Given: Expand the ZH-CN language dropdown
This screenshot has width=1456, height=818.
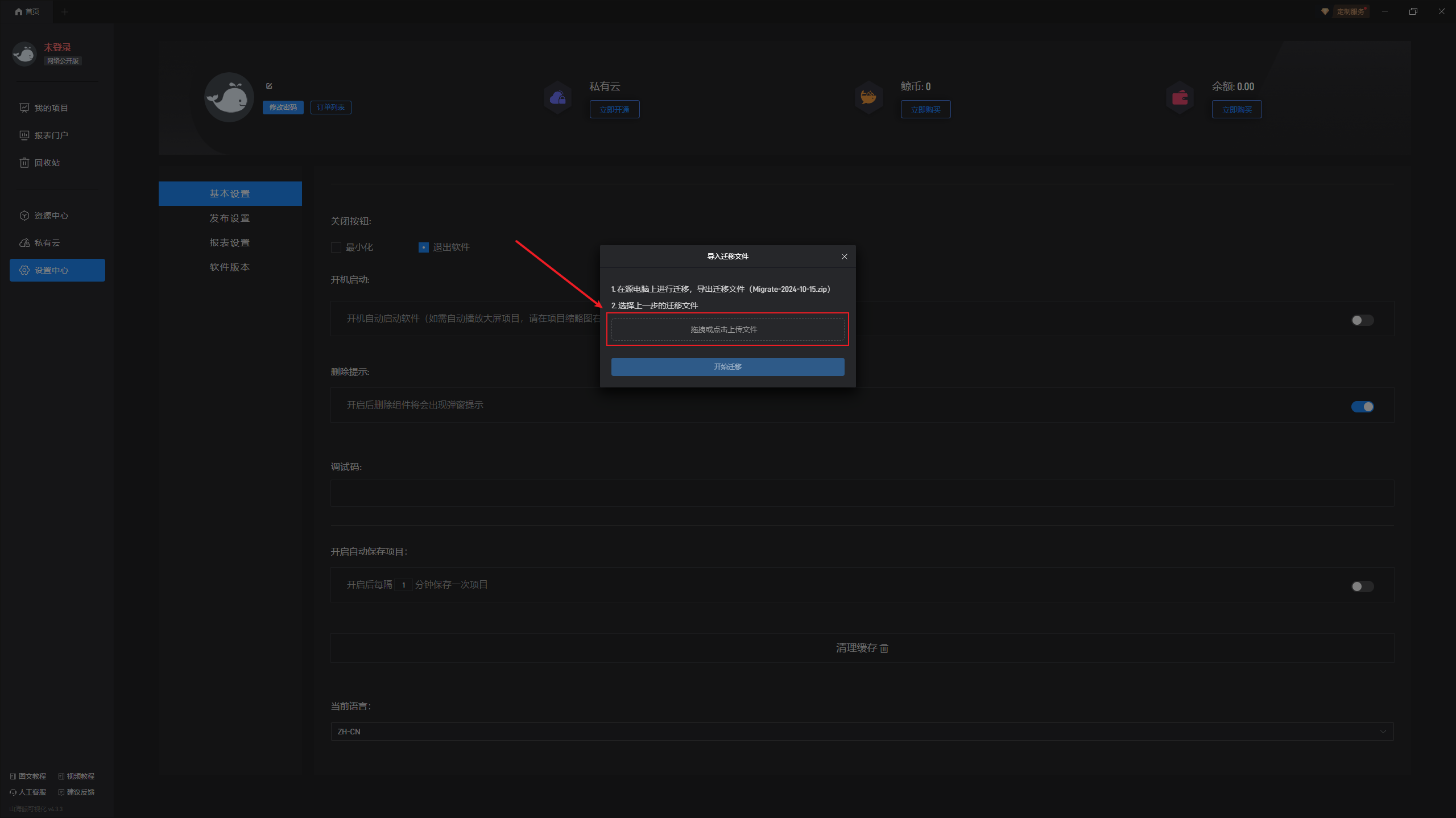Looking at the screenshot, I should [x=862, y=732].
